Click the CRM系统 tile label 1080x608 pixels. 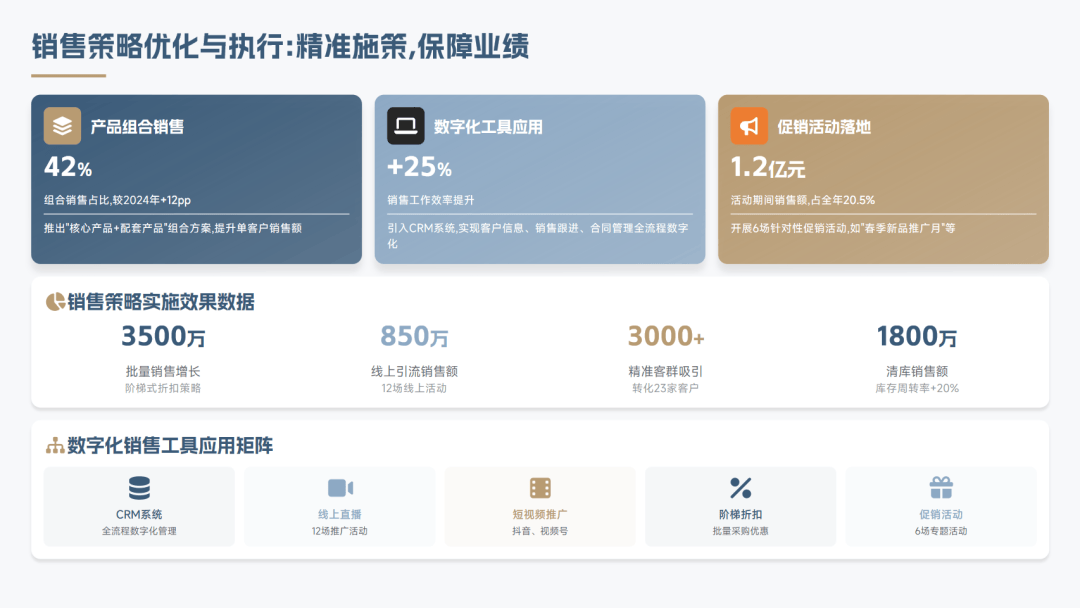(139, 514)
